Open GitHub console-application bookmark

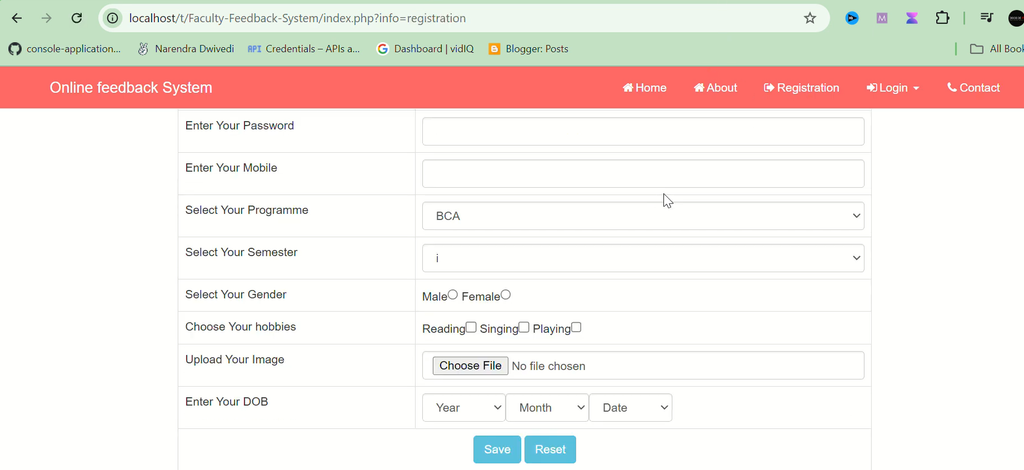[65, 48]
